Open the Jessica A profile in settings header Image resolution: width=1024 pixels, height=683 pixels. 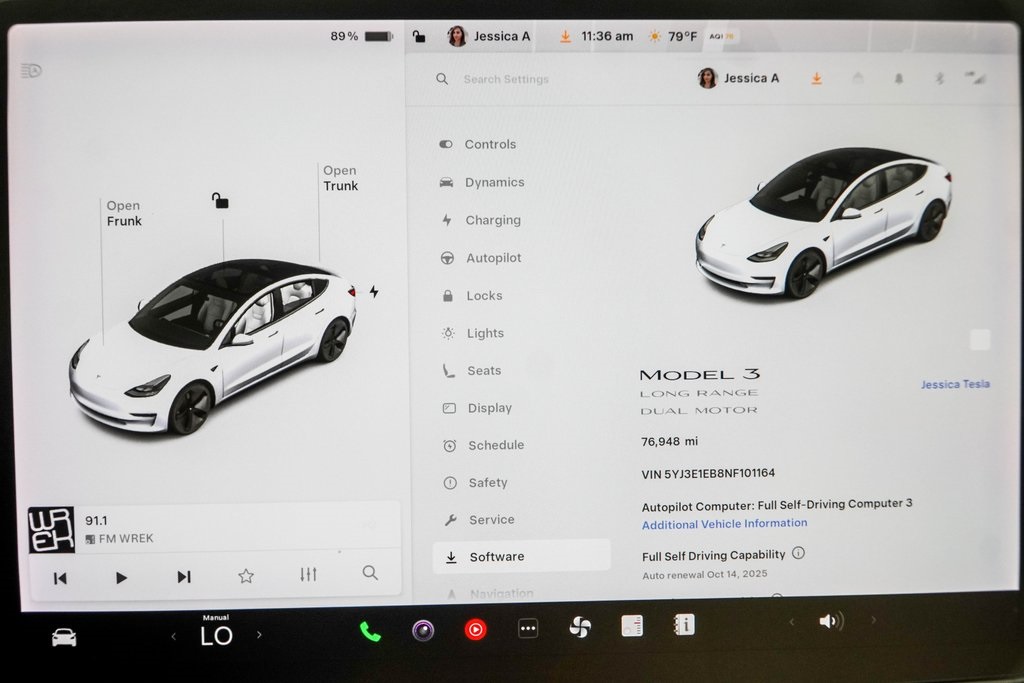pos(739,78)
